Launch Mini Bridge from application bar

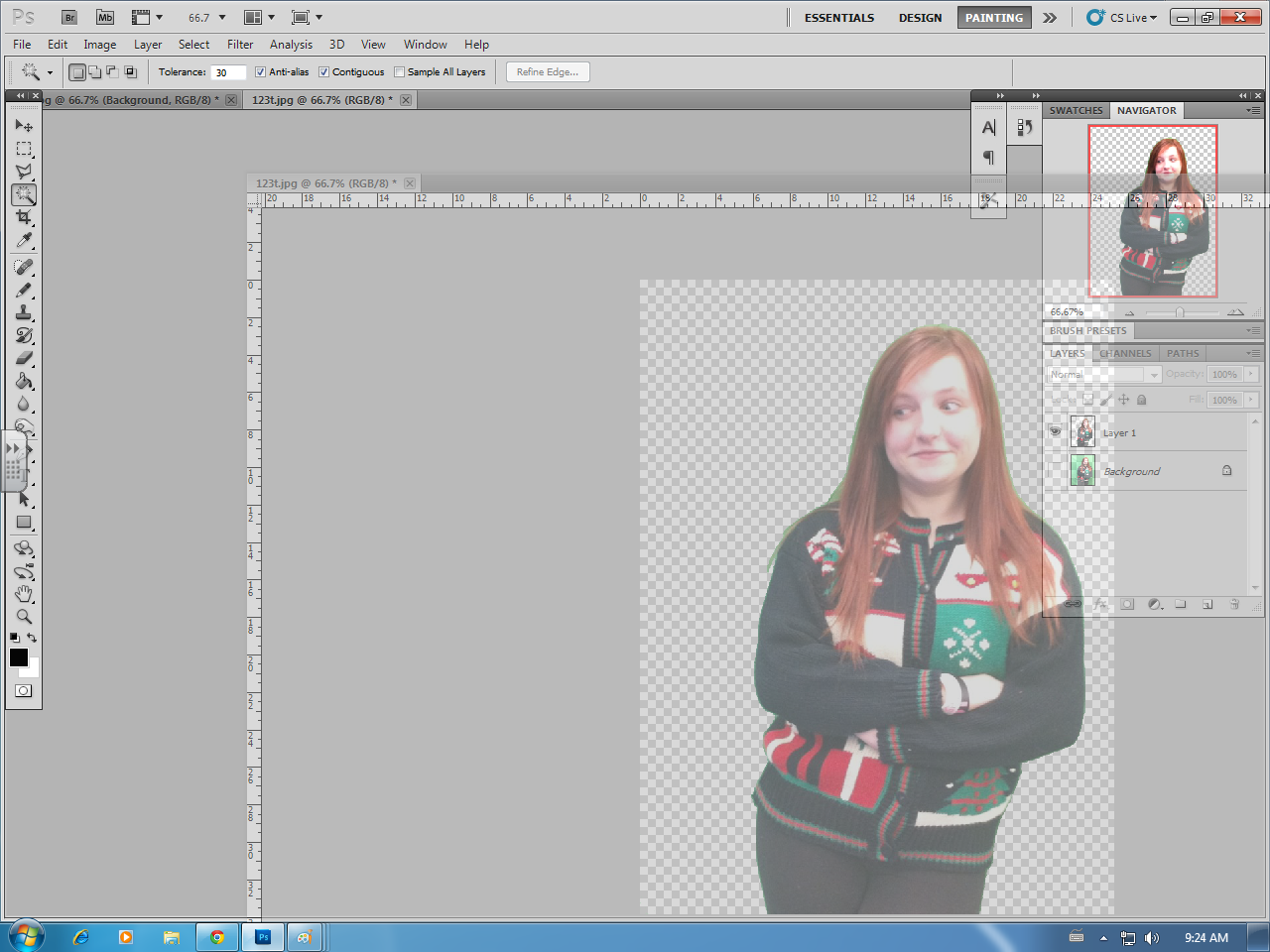(x=105, y=17)
